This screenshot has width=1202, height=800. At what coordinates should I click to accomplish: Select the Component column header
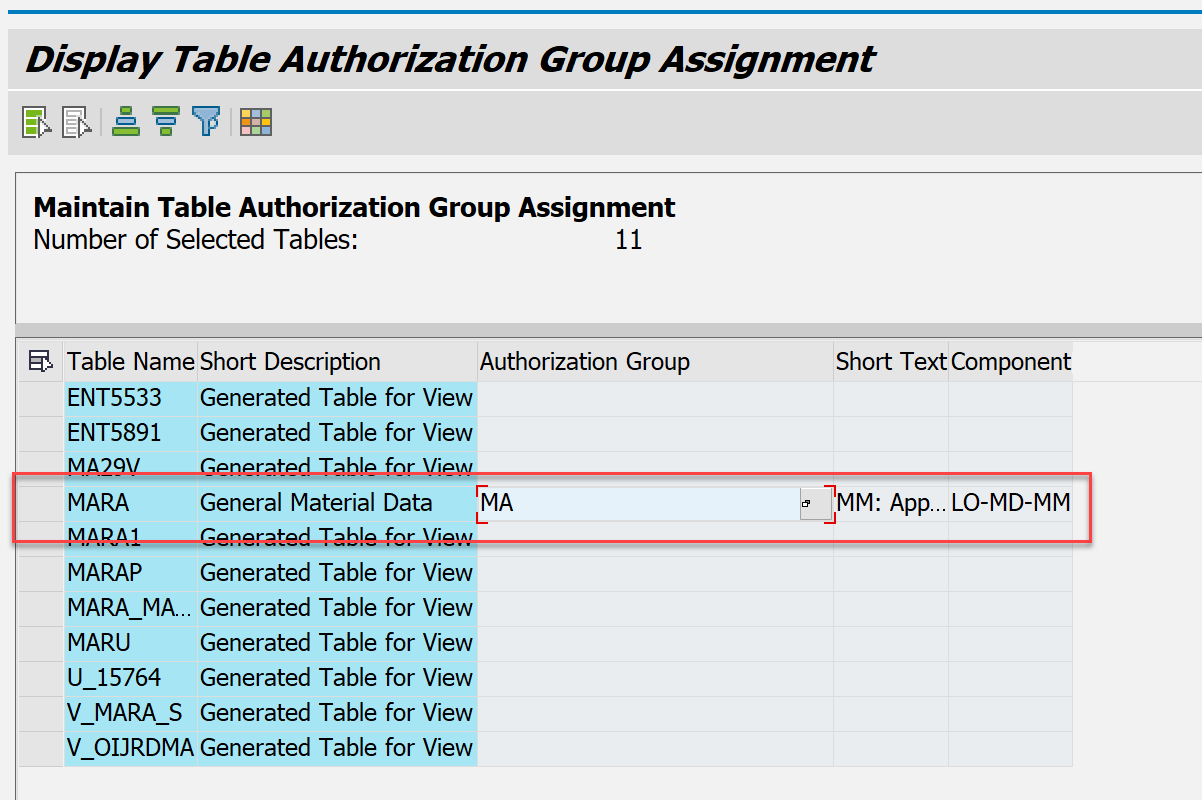(x=1010, y=361)
